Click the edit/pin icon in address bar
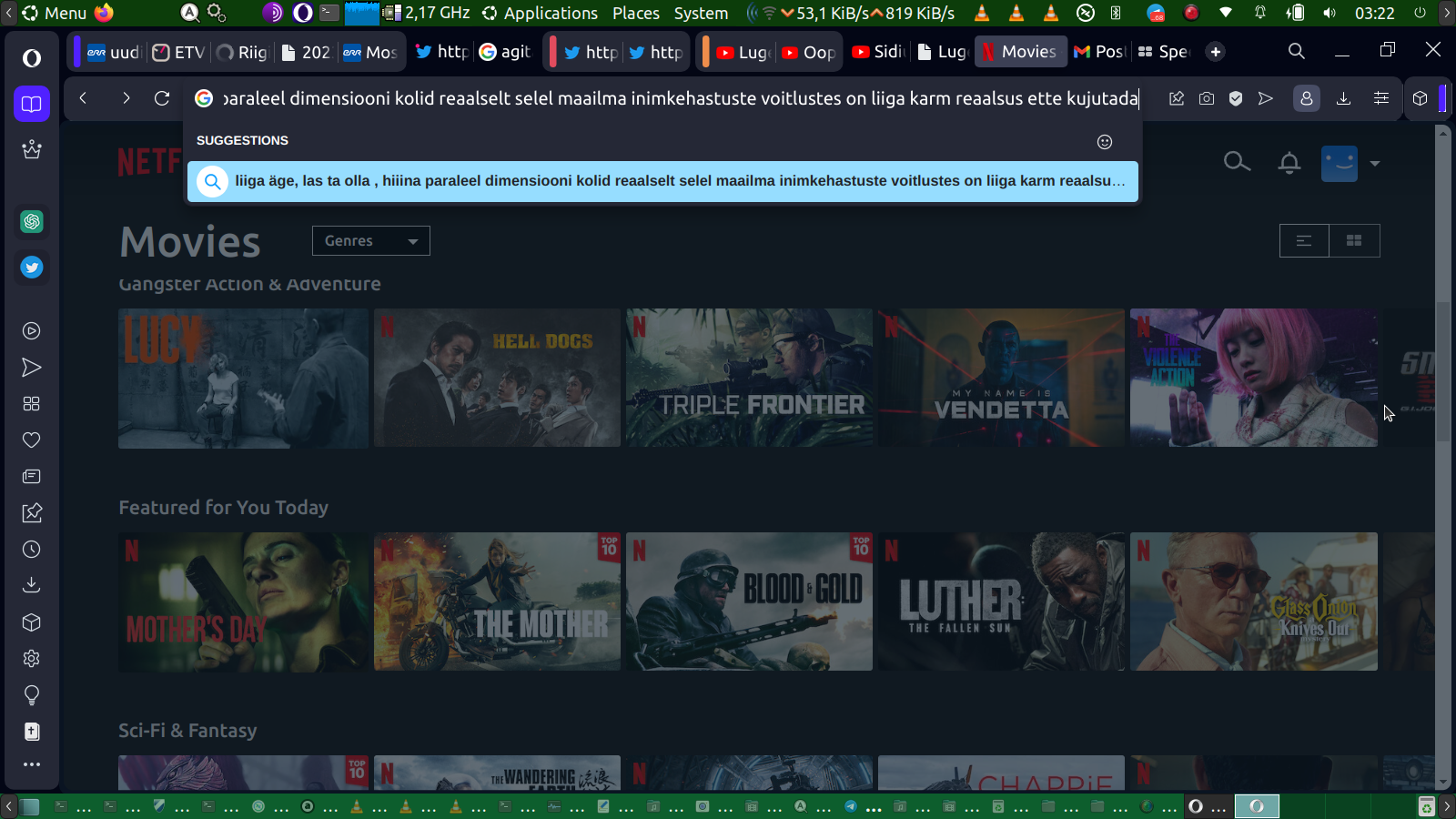 1177,98
